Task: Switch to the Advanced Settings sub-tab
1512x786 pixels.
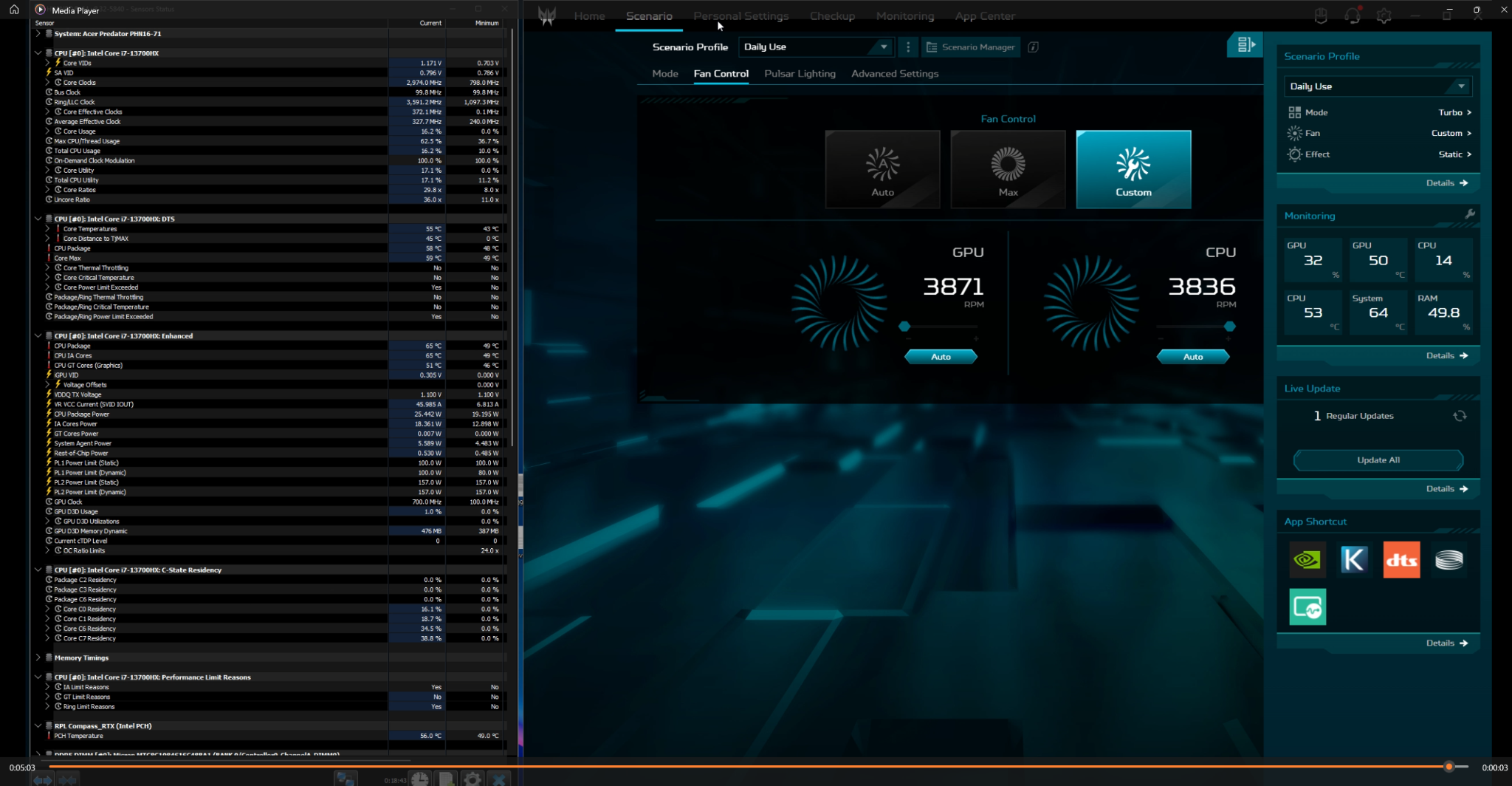Action: (895, 74)
